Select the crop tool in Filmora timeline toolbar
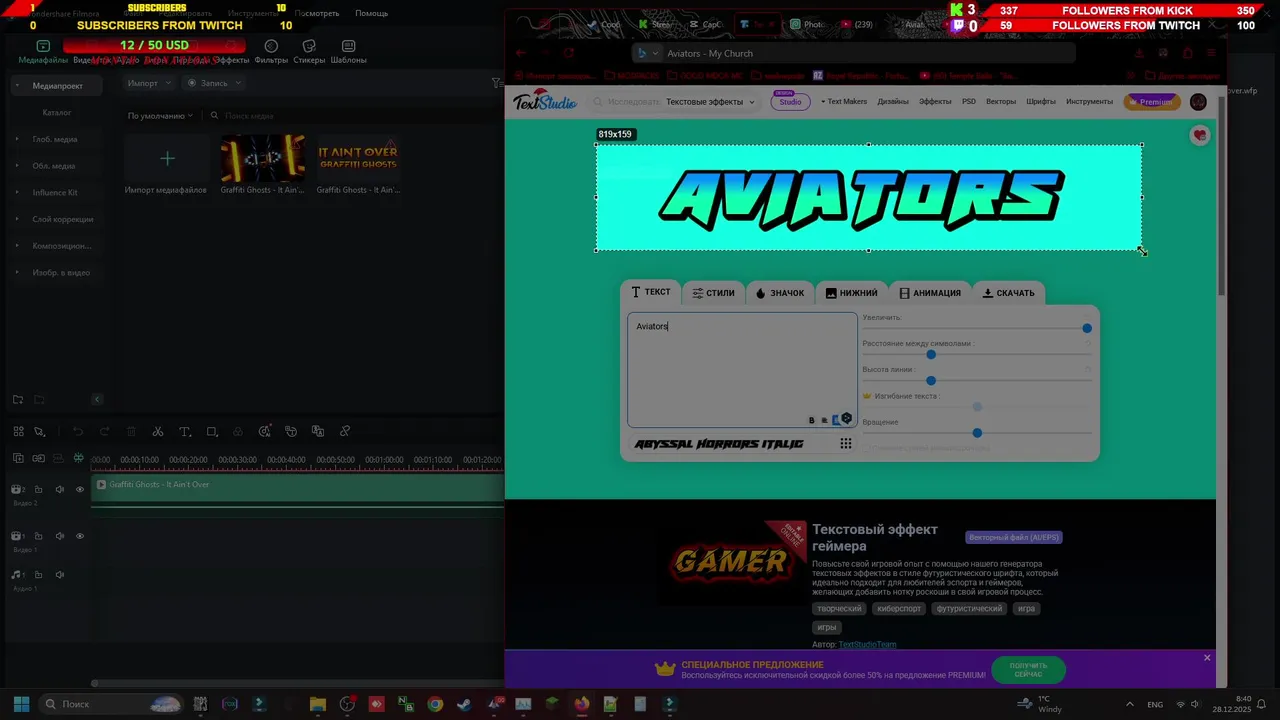1280x720 pixels. pyautogui.click(x=212, y=432)
